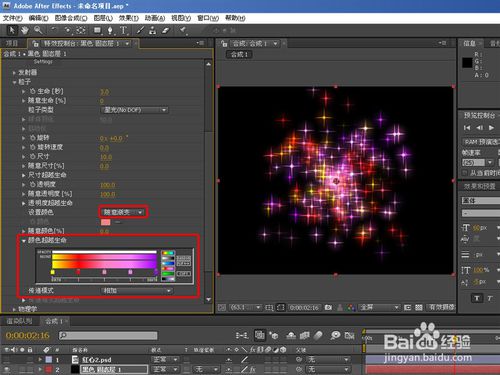The image size is (500, 375).
Task: Select the Puppet Pin tool
Action: [x=183, y=30]
